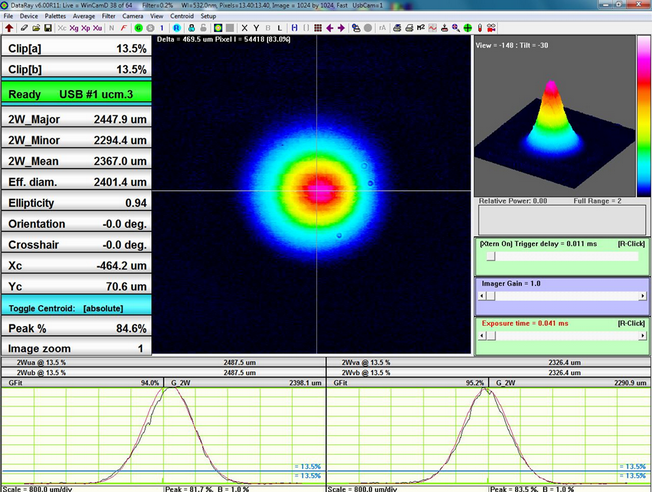Open the Setup menu
The height and width of the screenshot is (492, 652).
208,16
